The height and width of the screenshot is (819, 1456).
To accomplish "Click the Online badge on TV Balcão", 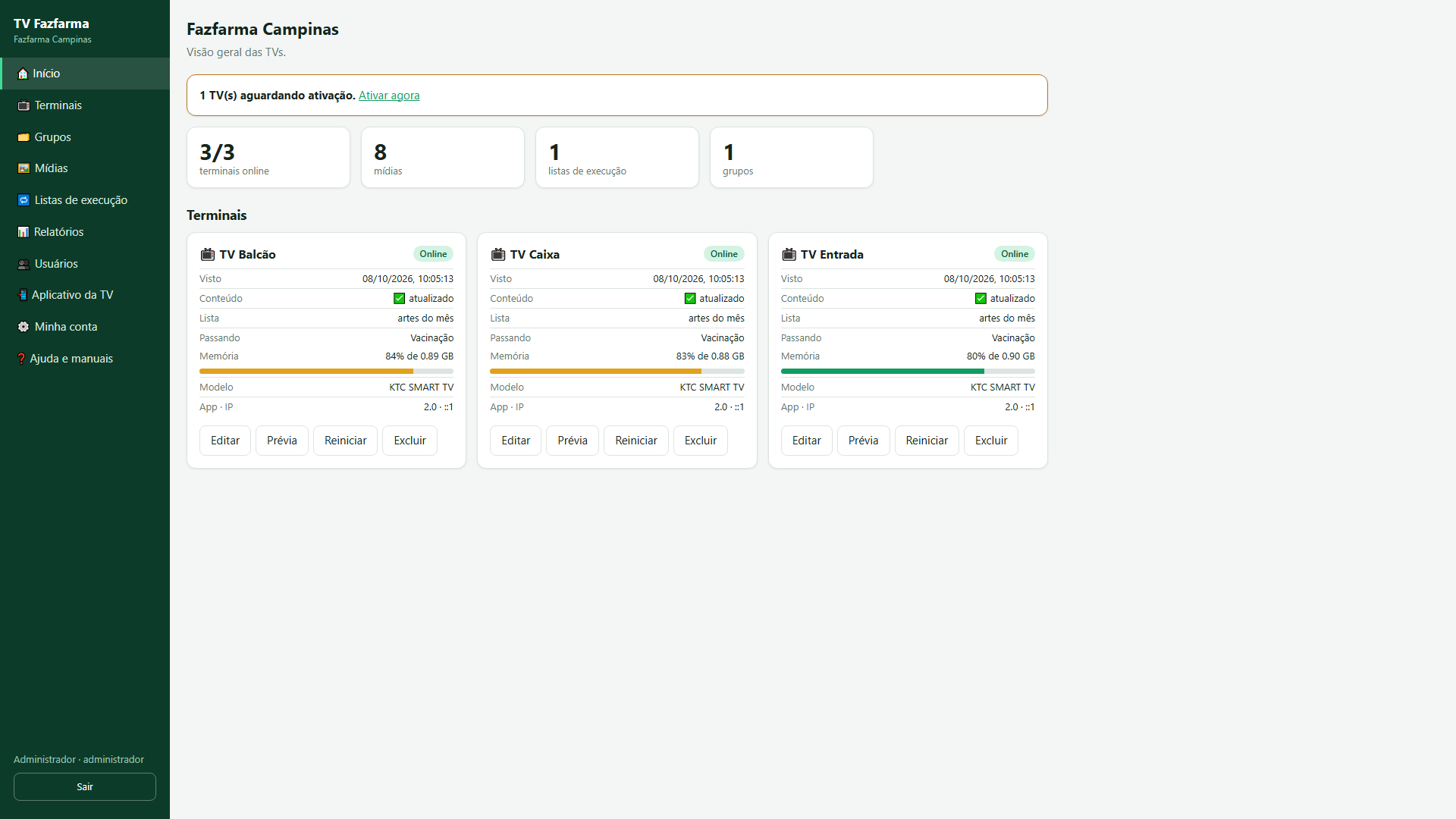I will click(433, 254).
